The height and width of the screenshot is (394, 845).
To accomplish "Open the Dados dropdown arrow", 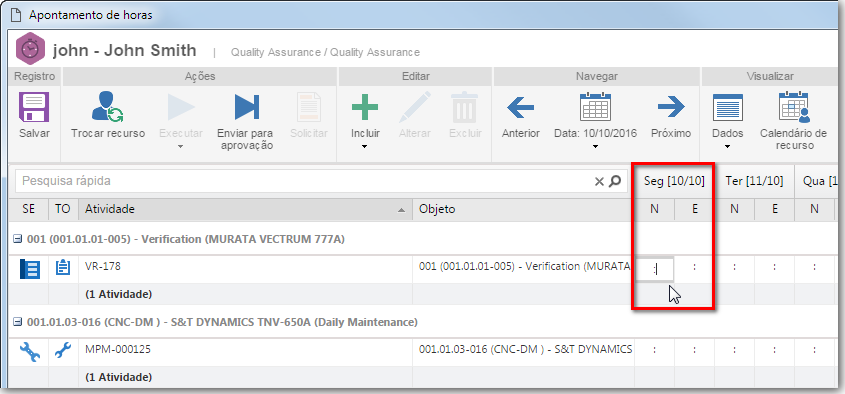I will [x=728, y=147].
